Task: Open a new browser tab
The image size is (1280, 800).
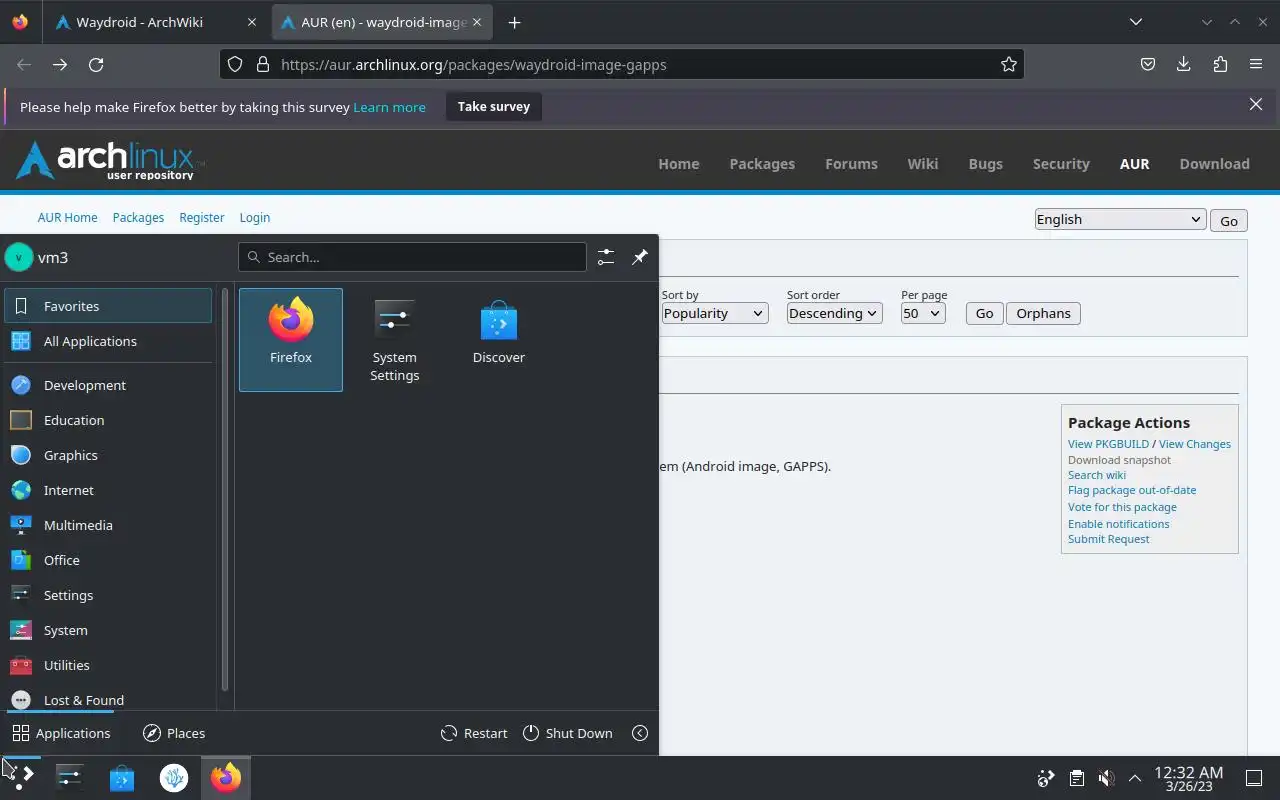Action: tap(514, 22)
